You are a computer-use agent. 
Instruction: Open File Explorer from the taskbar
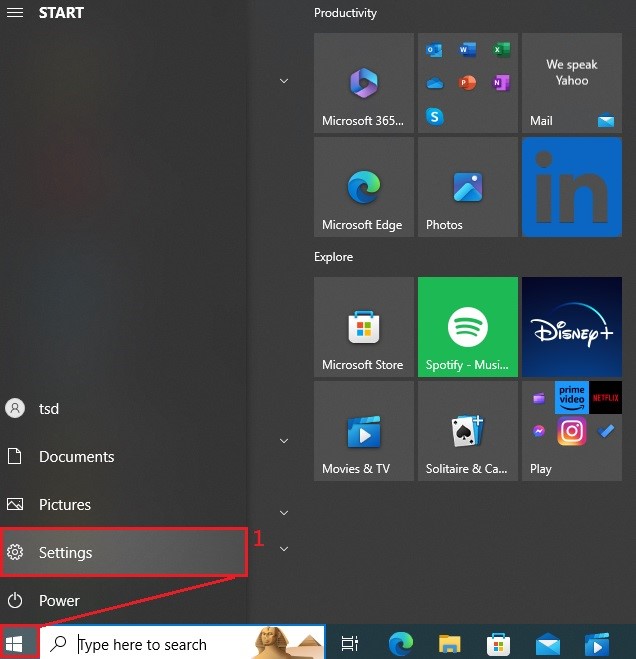coord(450,643)
